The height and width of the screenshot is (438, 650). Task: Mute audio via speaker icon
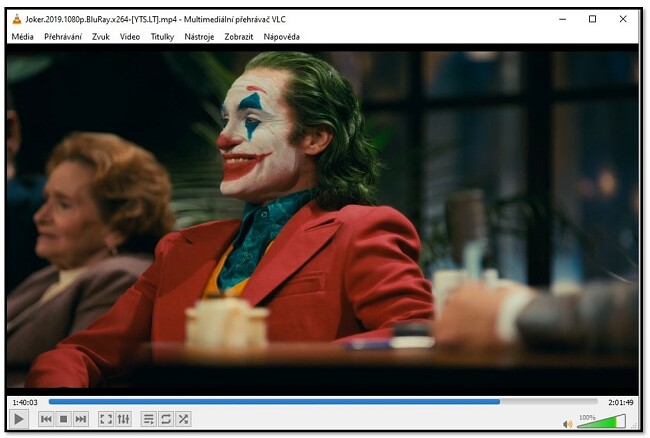(x=568, y=424)
